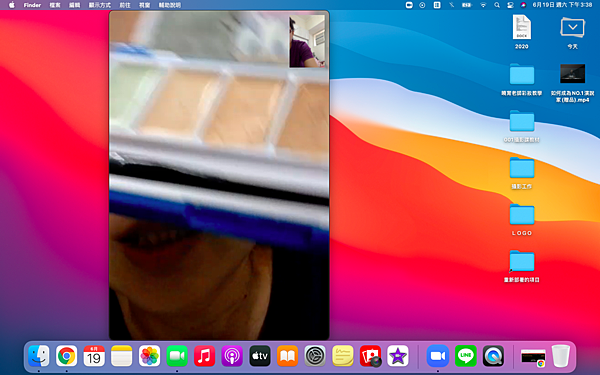Open the purple Podcasts app
Image resolution: width=600 pixels, height=375 pixels.
tap(232, 356)
